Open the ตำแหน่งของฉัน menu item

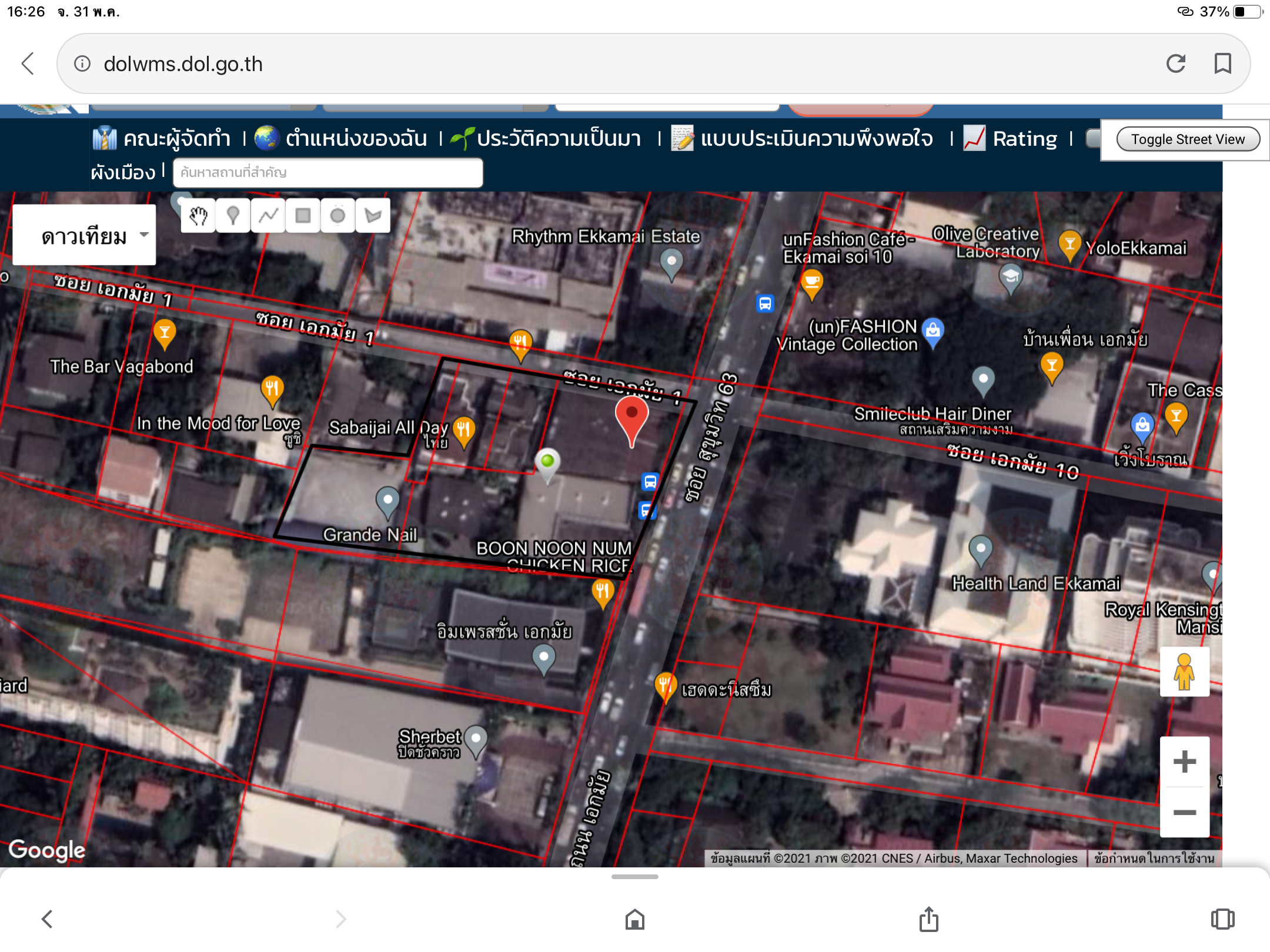coord(341,139)
